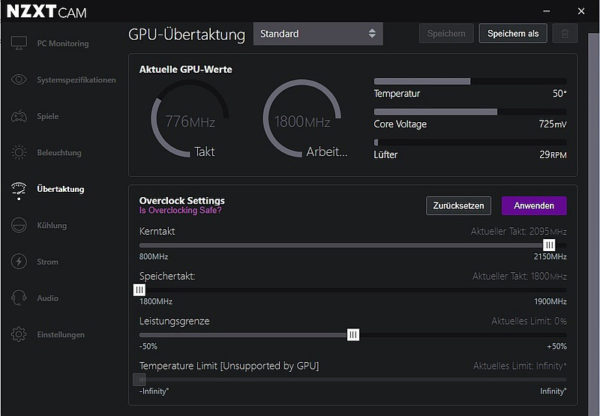
Task: Click the Aktuelles Limit: 0% text
Action: point(529,321)
